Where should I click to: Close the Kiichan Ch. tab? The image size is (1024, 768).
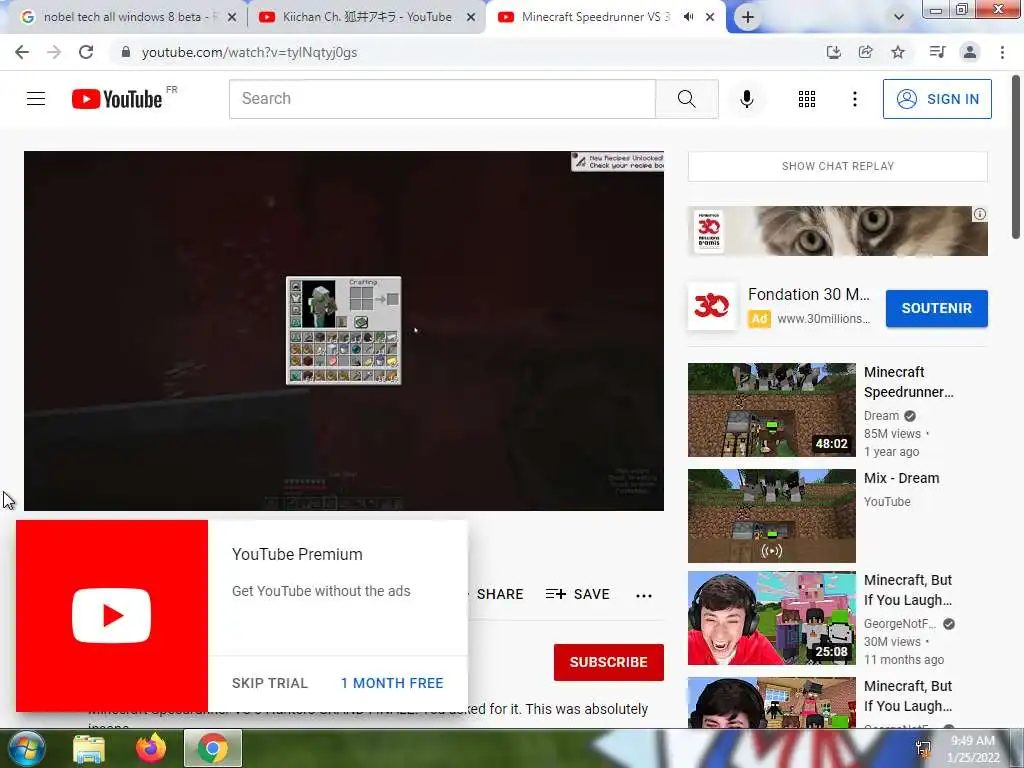(471, 18)
